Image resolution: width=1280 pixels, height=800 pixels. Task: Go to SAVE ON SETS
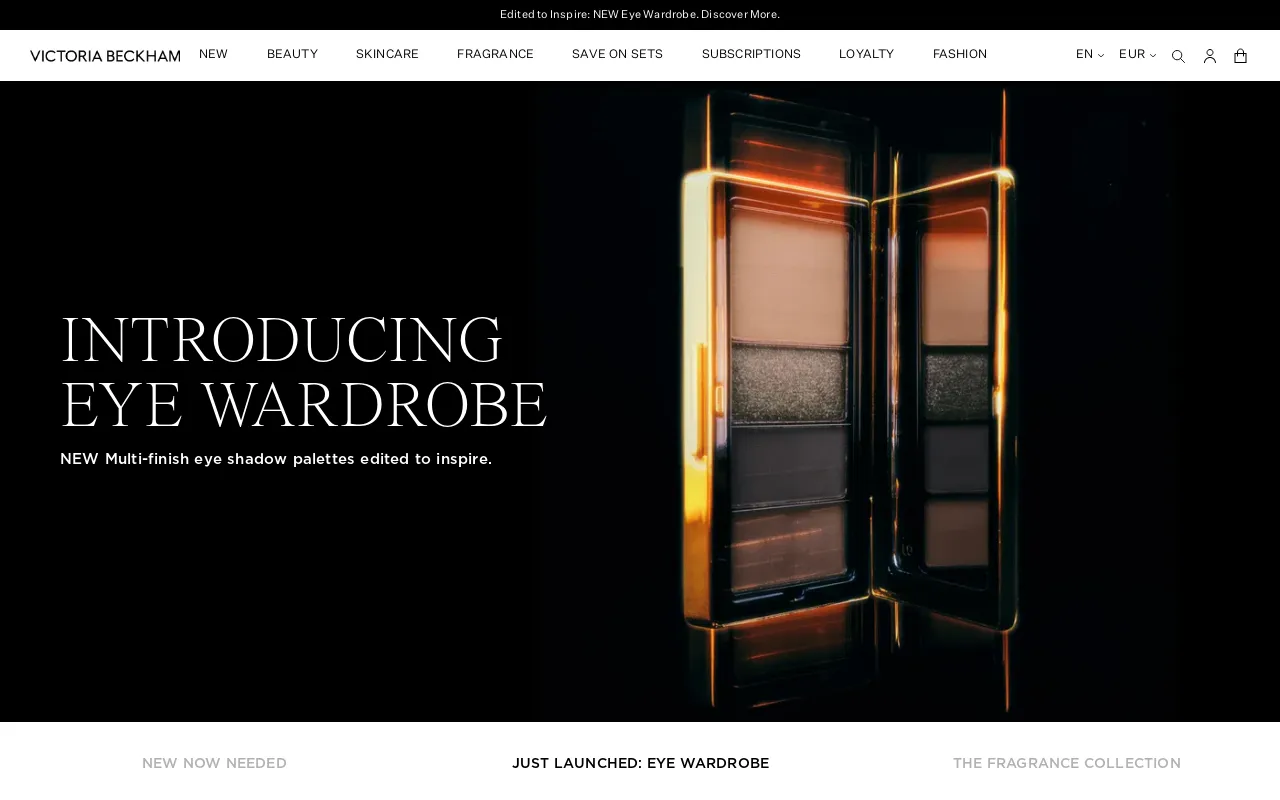pyautogui.click(x=617, y=55)
